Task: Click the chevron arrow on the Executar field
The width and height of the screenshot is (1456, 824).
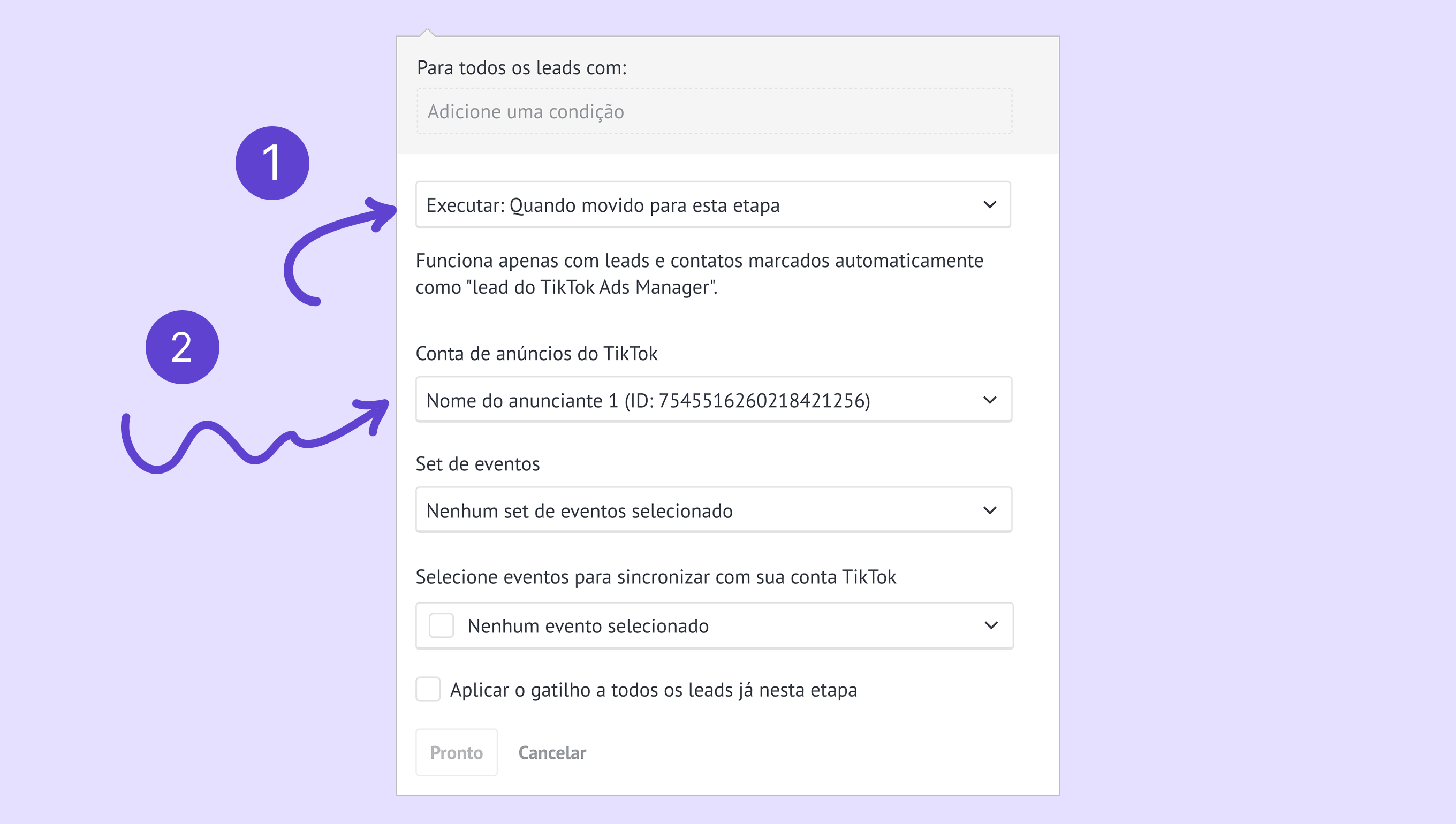Action: (990, 204)
